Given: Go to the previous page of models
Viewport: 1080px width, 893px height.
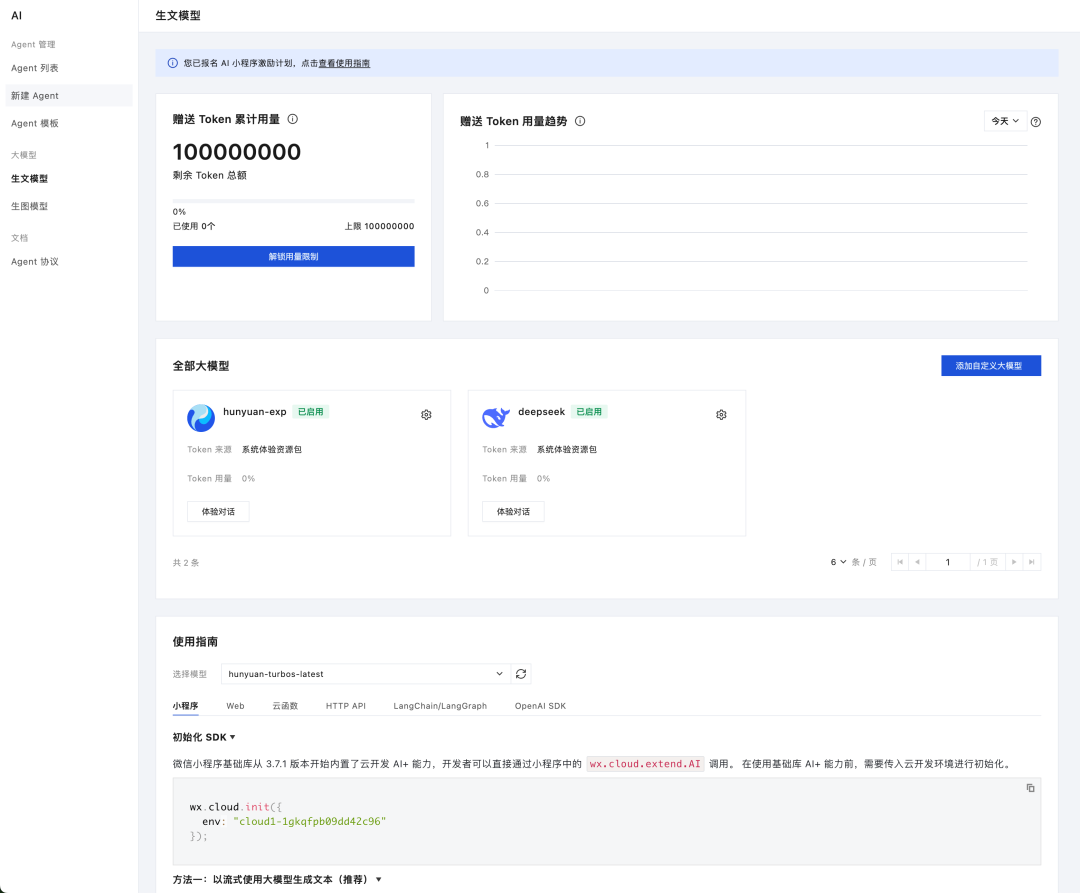Looking at the screenshot, I should click(x=917, y=562).
